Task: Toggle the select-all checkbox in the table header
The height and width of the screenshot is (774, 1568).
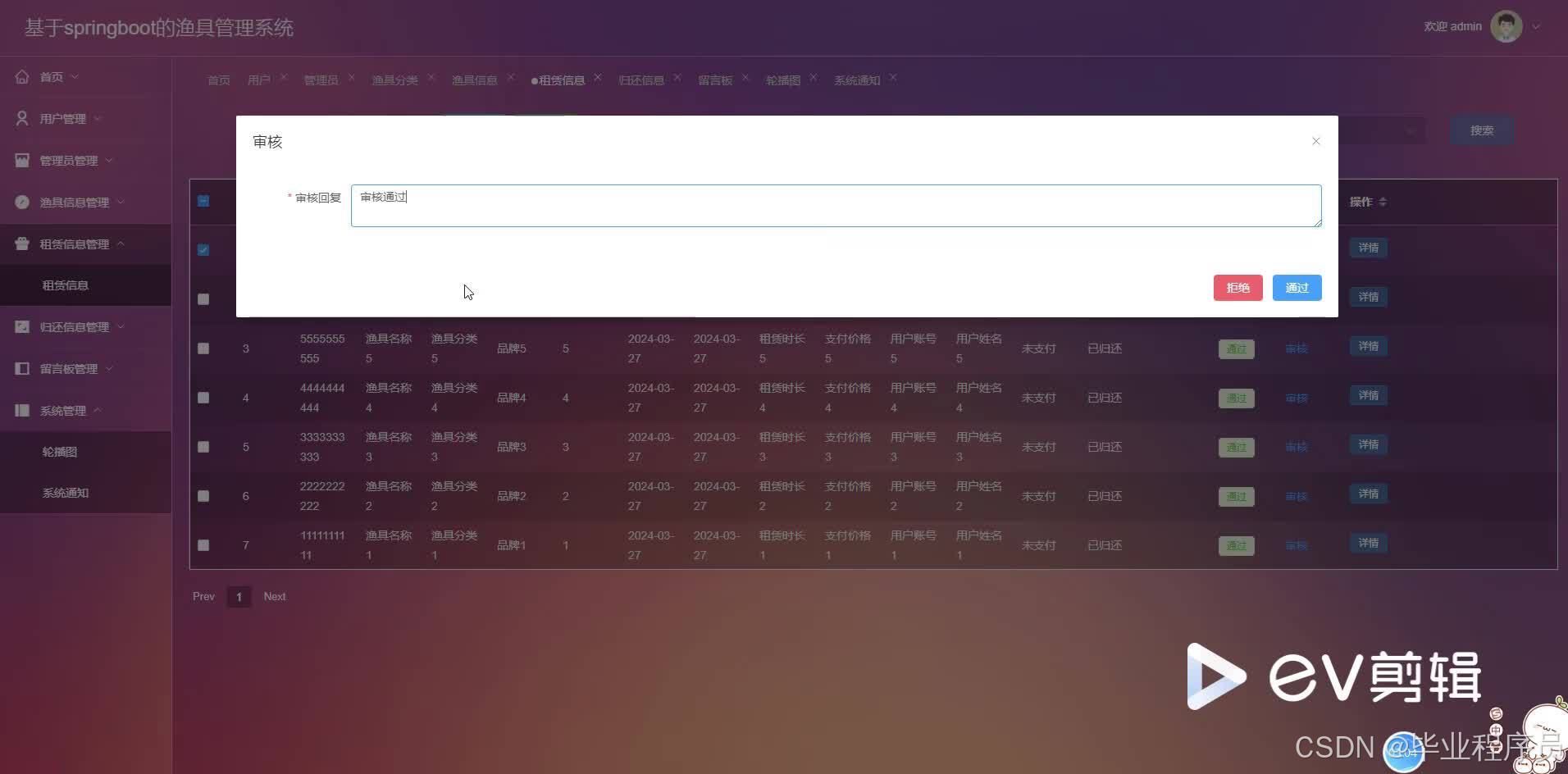Action: (203, 201)
